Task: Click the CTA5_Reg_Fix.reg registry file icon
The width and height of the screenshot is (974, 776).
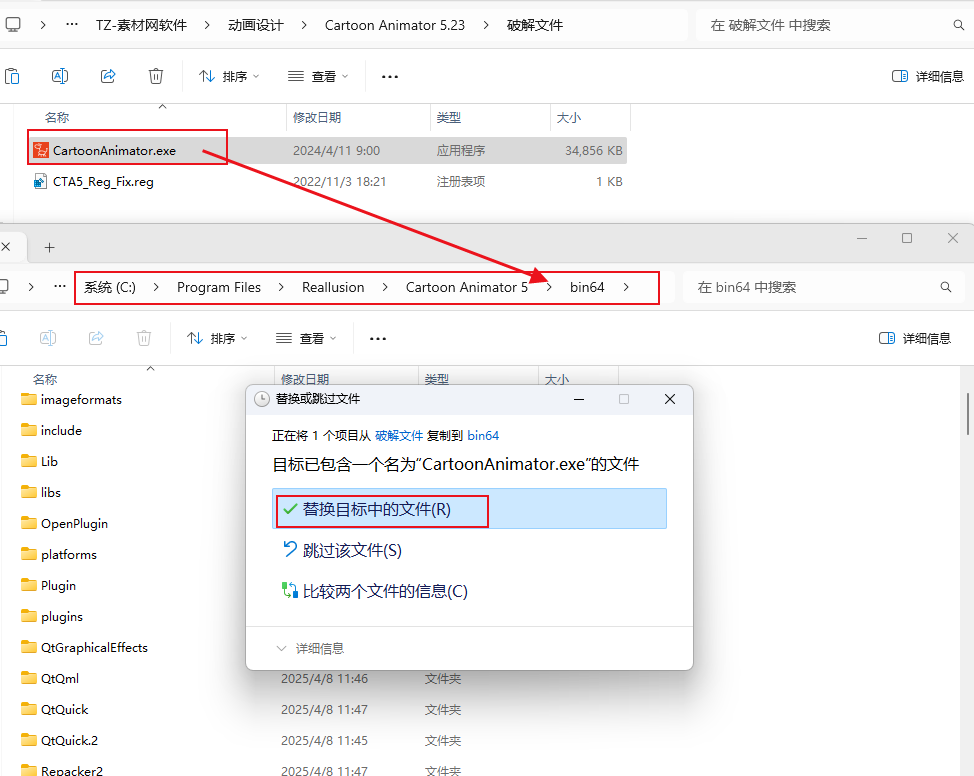Action: click(40, 181)
